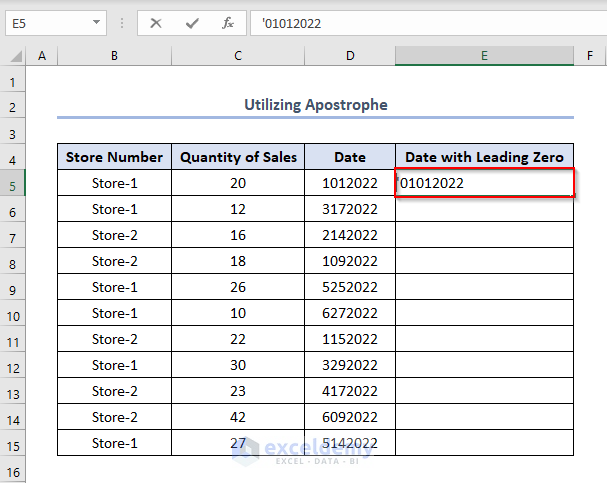Click the Utilizing Apostrophe title cell
Image resolution: width=607 pixels, height=483 pixels.
(x=315, y=104)
